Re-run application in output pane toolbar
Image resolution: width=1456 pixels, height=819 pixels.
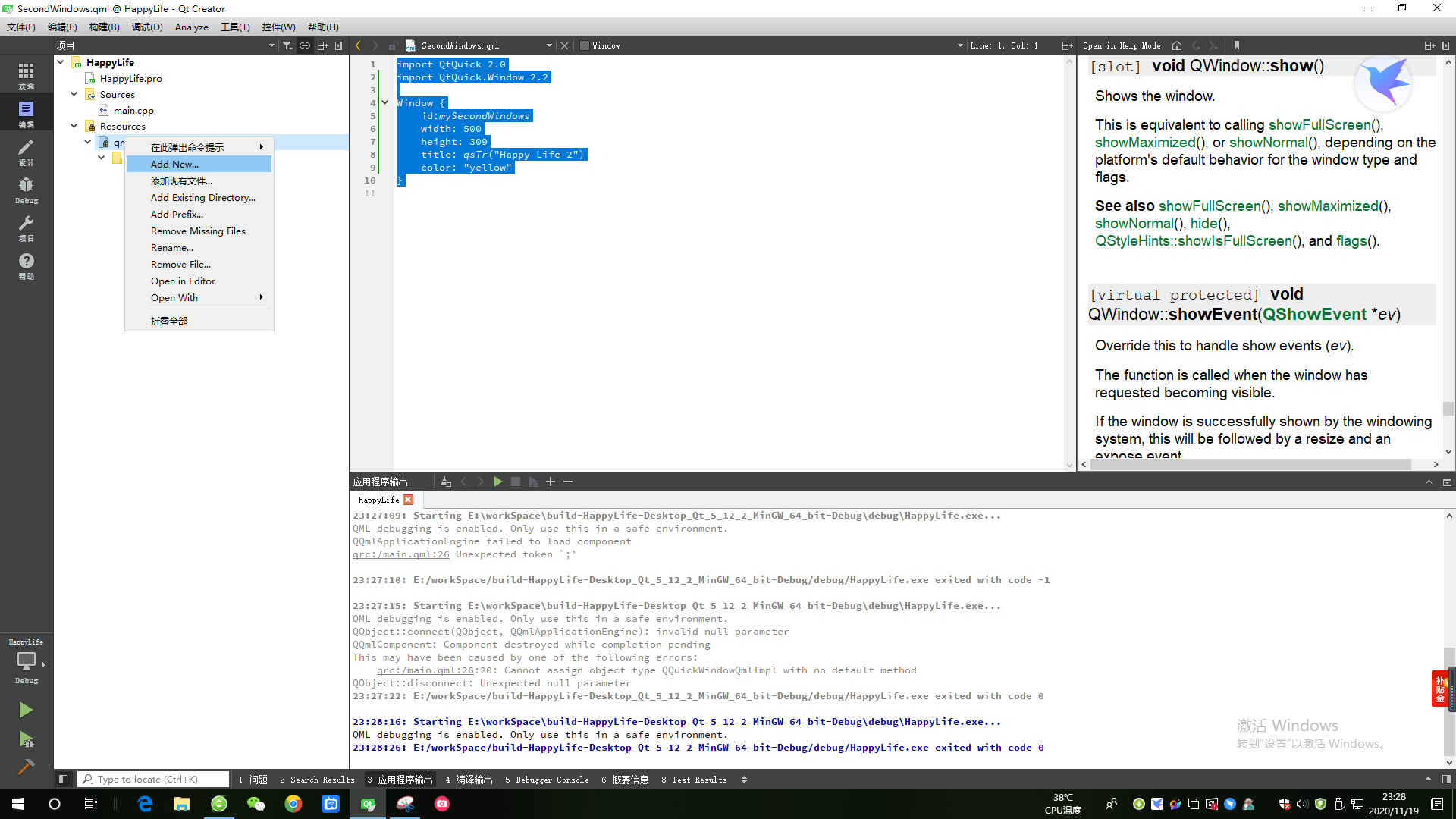click(x=498, y=482)
